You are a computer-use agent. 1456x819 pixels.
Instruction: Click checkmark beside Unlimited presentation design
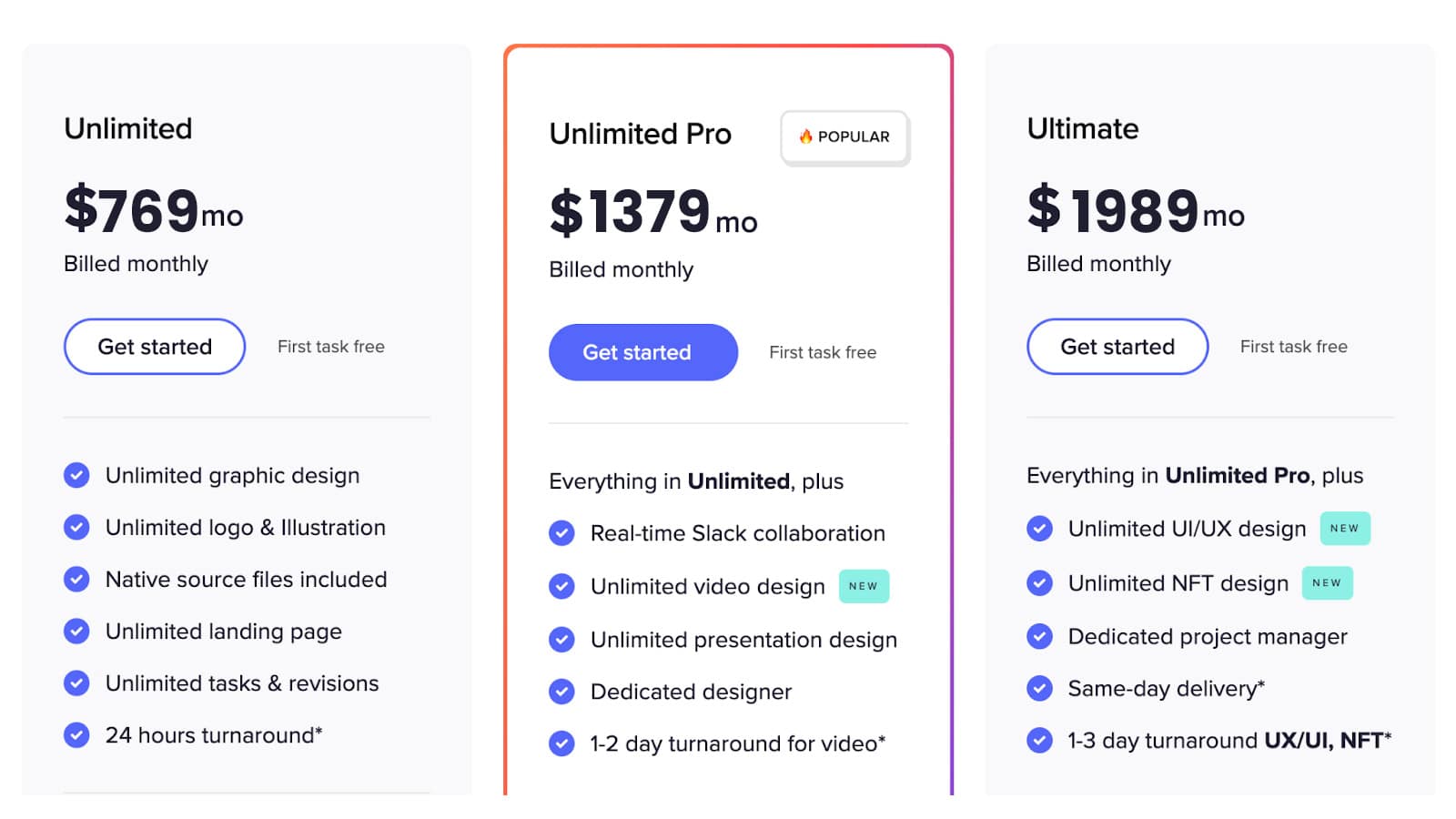point(561,640)
